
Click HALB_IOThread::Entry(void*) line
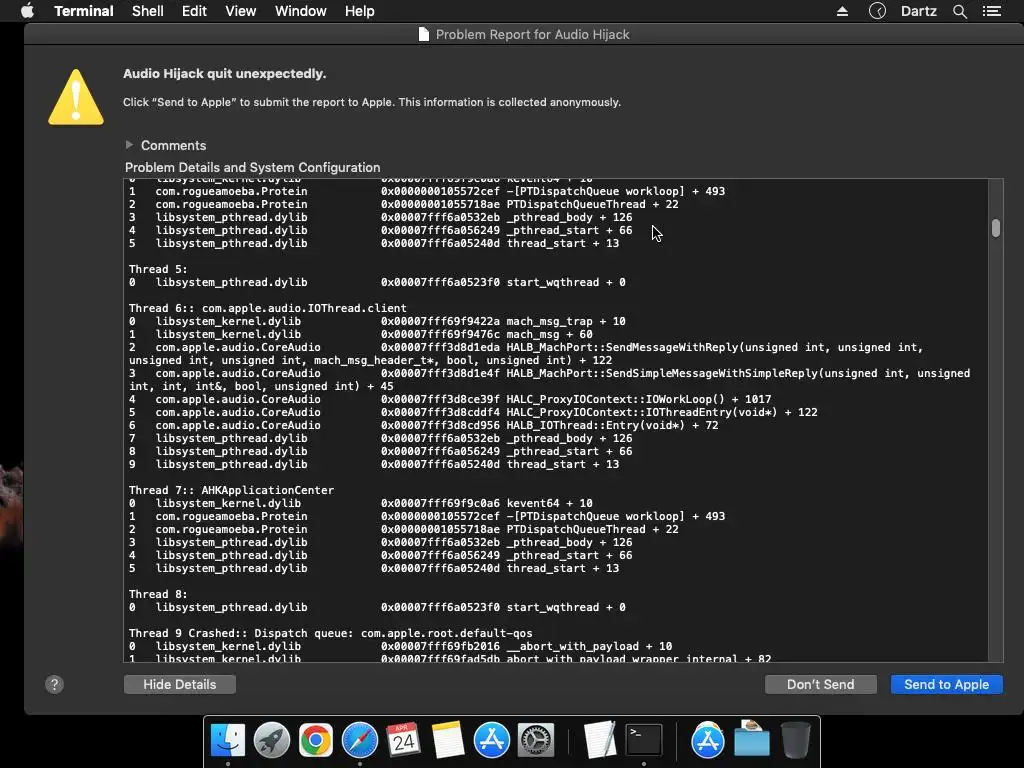click(x=423, y=425)
